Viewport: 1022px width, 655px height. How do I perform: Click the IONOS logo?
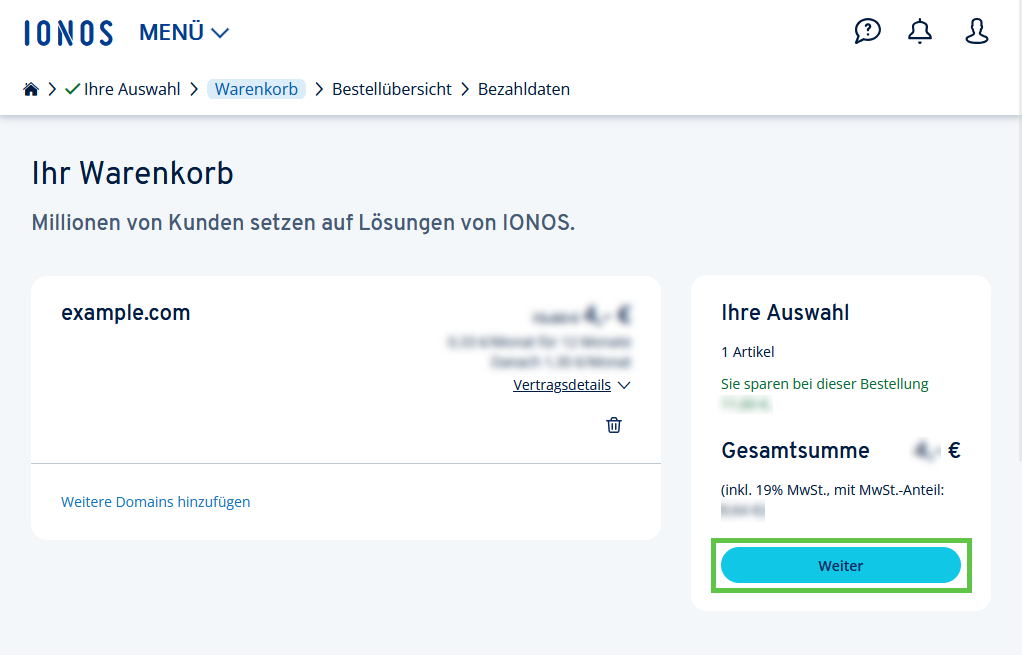coord(68,33)
